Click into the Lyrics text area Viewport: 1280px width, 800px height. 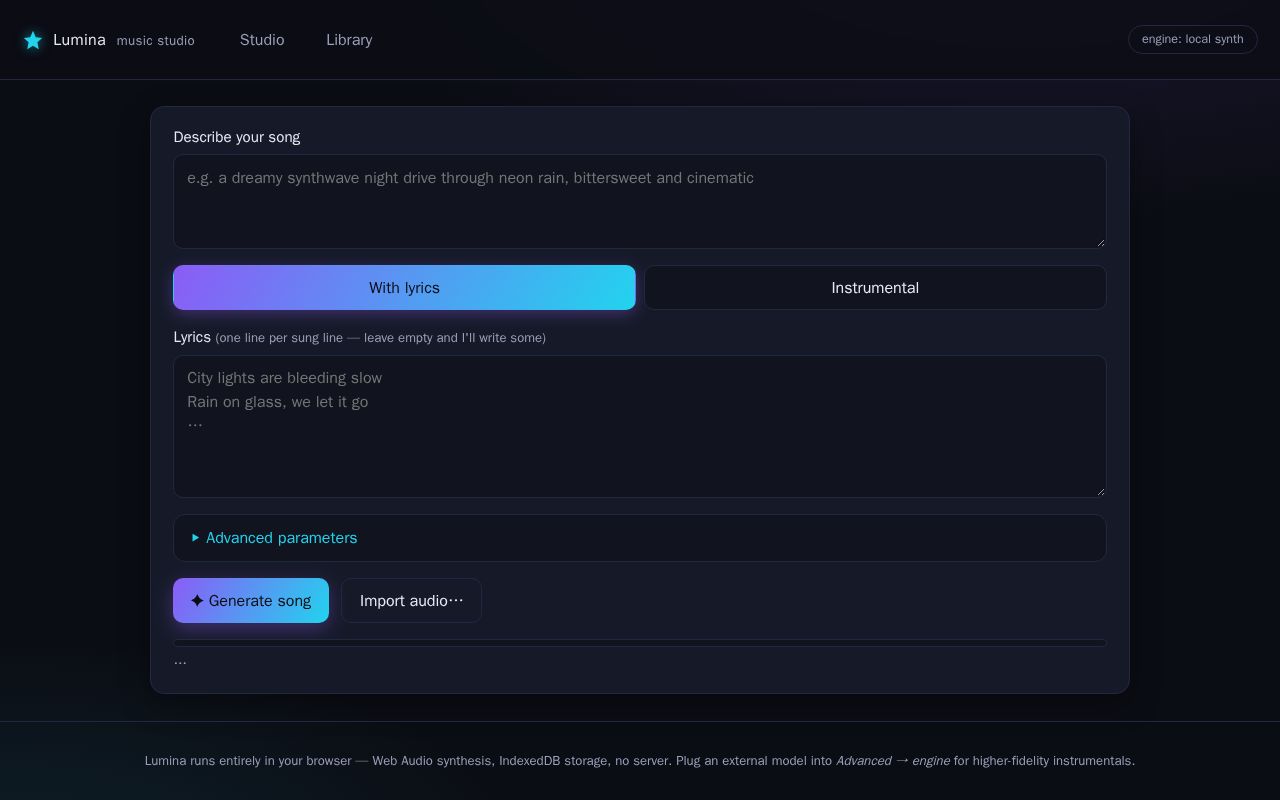pos(640,426)
